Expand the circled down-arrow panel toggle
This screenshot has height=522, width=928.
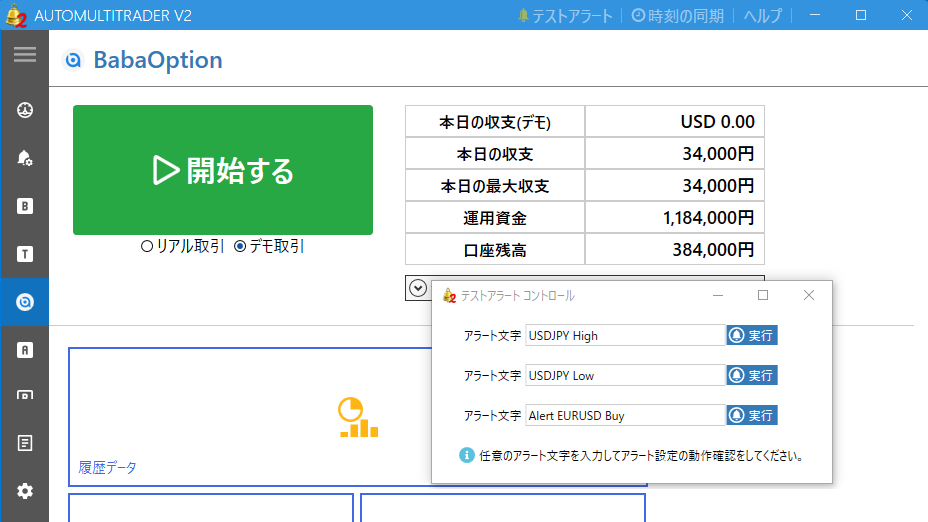pos(418,288)
